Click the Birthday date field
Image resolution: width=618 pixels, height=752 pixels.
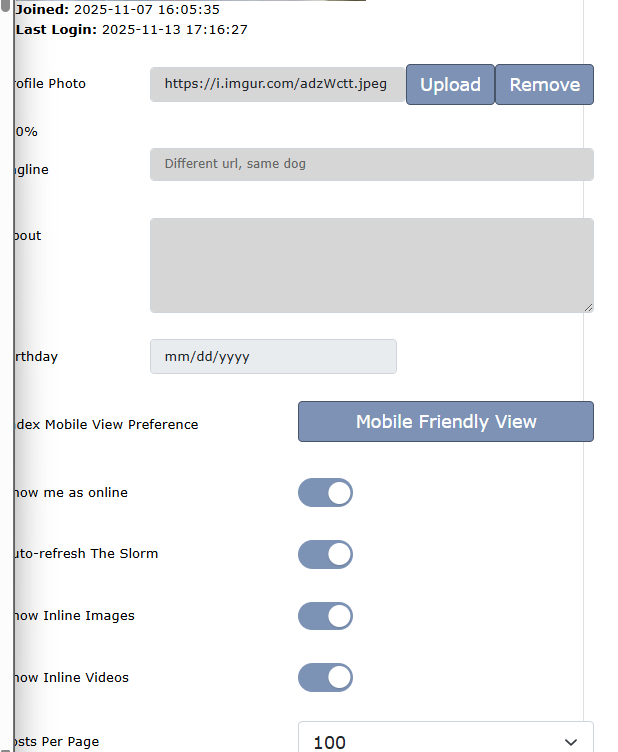273,357
